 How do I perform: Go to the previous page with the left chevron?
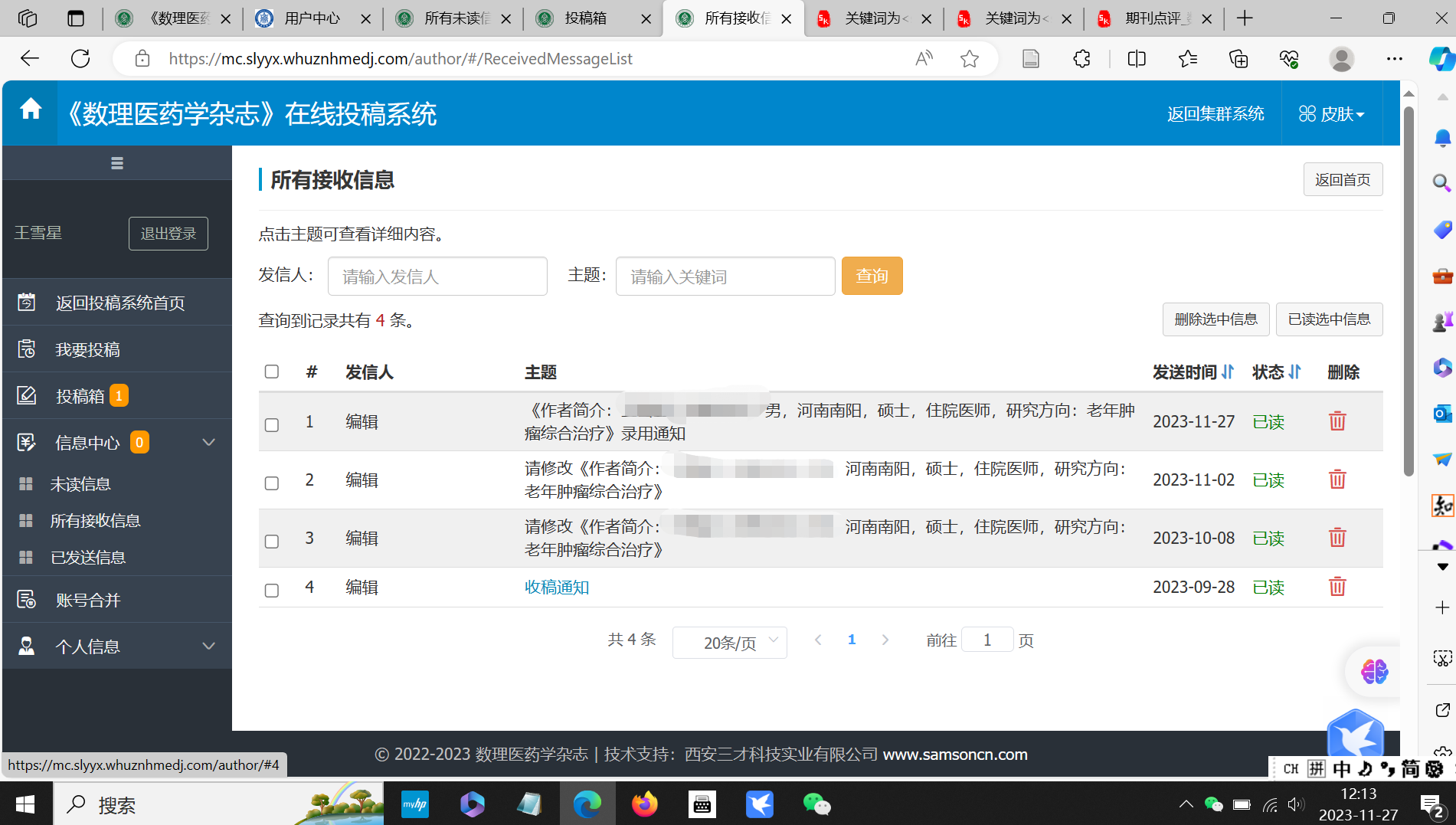818,640
